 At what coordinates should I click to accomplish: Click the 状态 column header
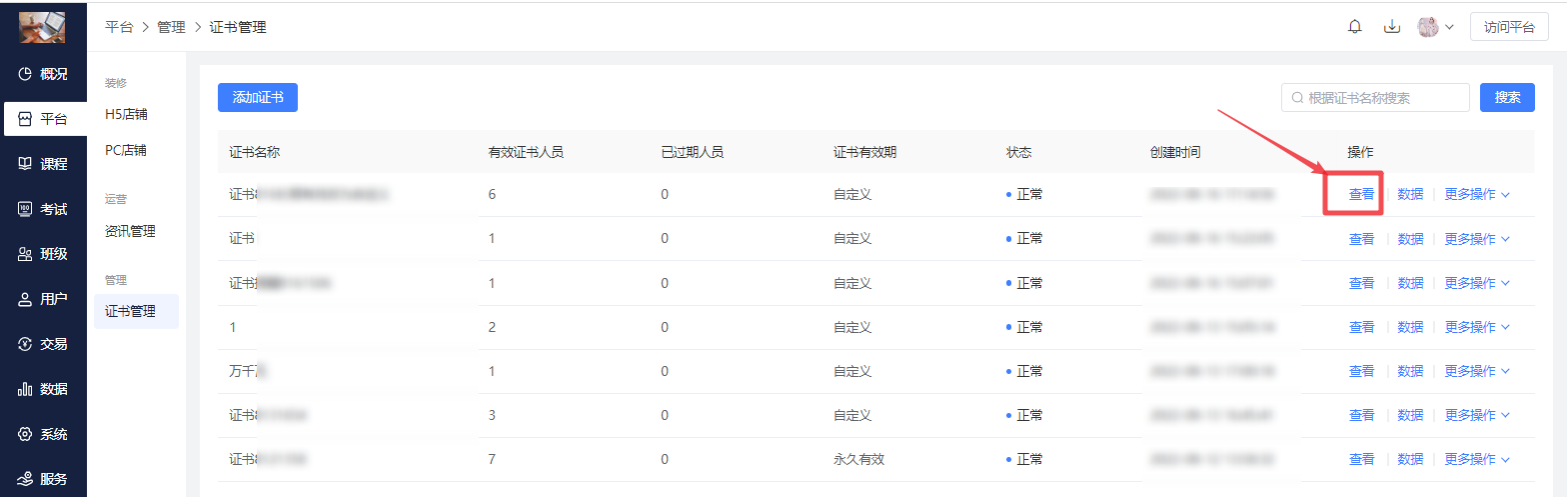point(1018,152)
